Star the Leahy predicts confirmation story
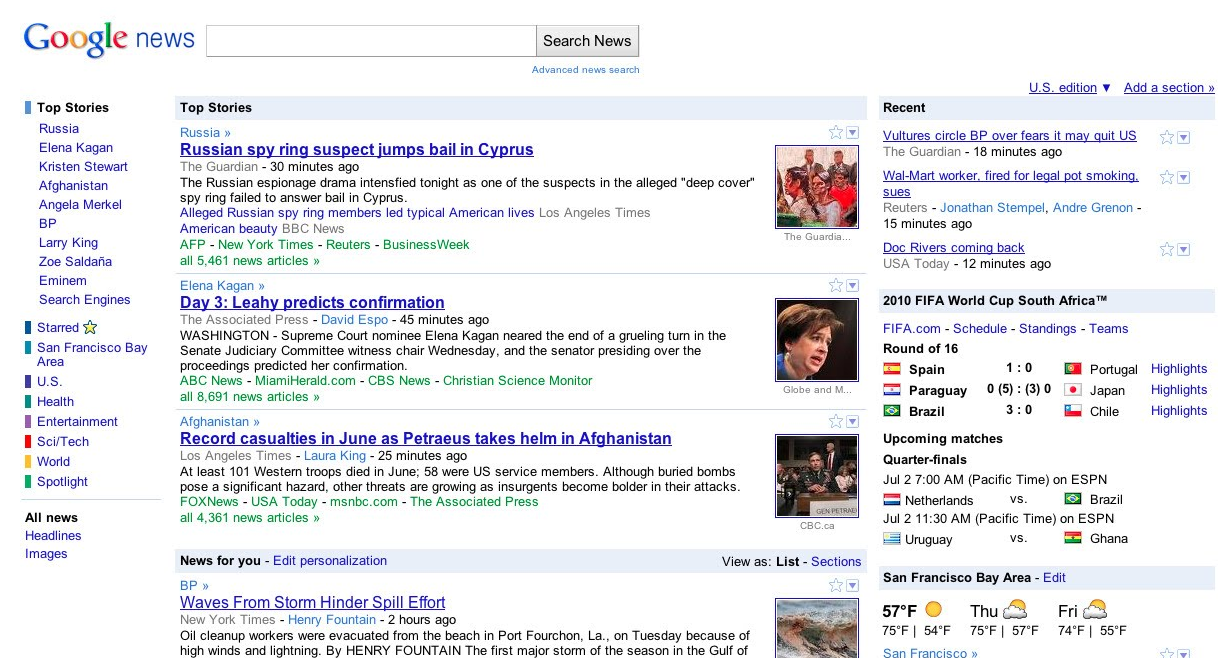This screenshot has width=1225, height=658. tap(838, 285)
